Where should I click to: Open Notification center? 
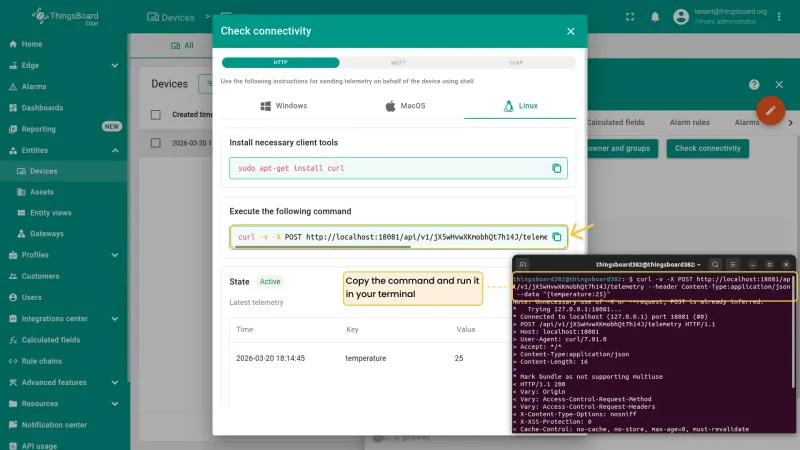tap(54, 425)
